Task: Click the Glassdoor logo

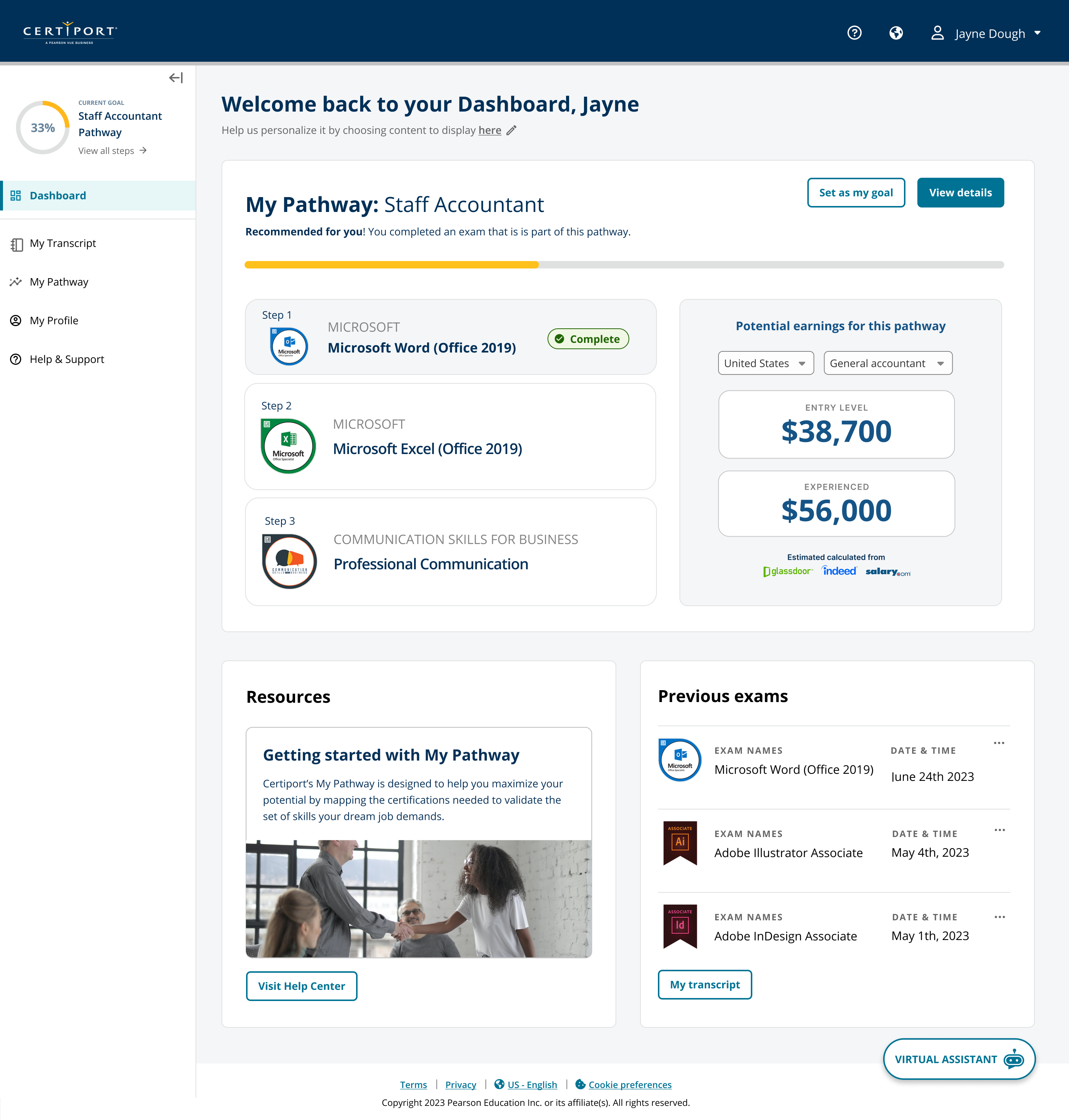Action: [788, 572]
